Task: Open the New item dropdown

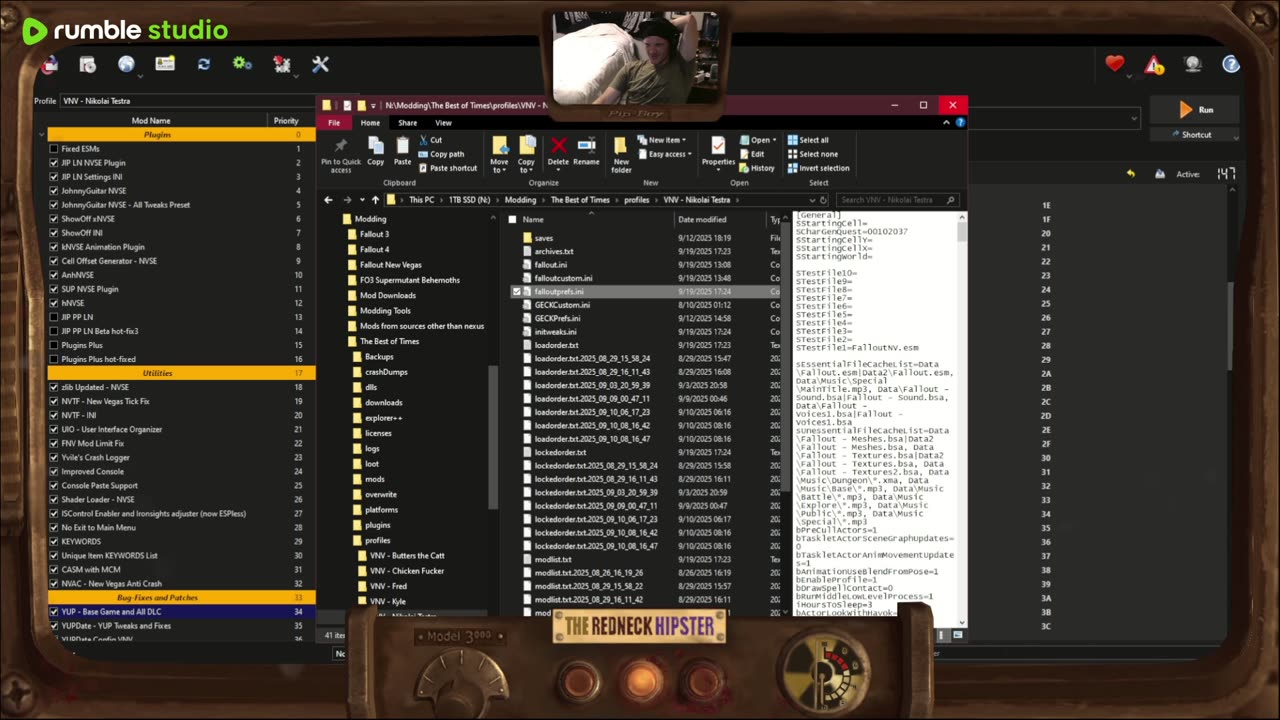Action: tap(665, 140)
